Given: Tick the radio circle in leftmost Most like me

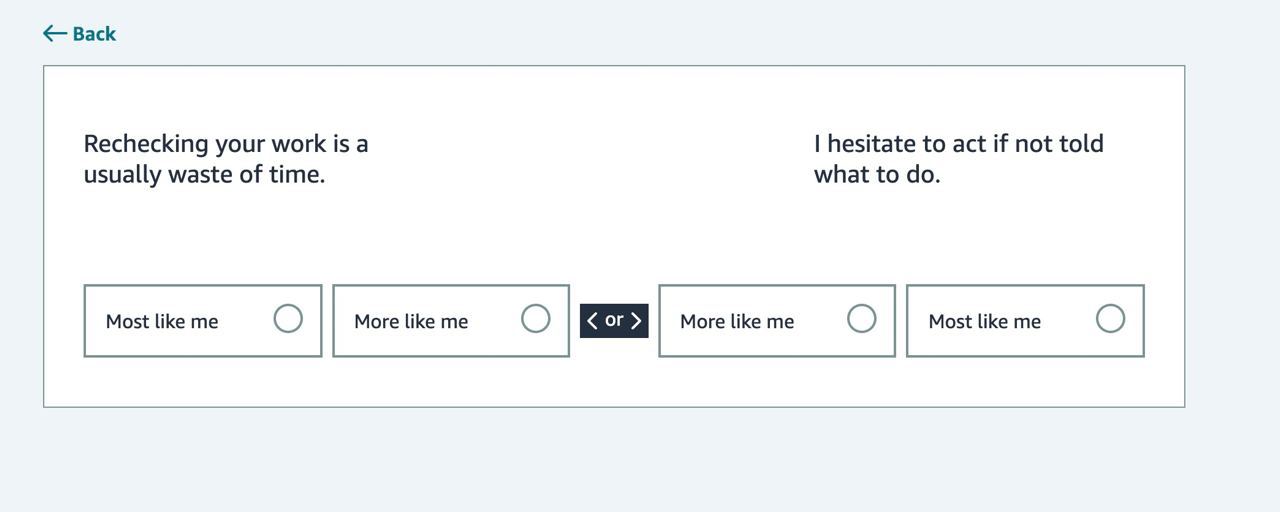Looking at the screenshot, I should [288, 319].
